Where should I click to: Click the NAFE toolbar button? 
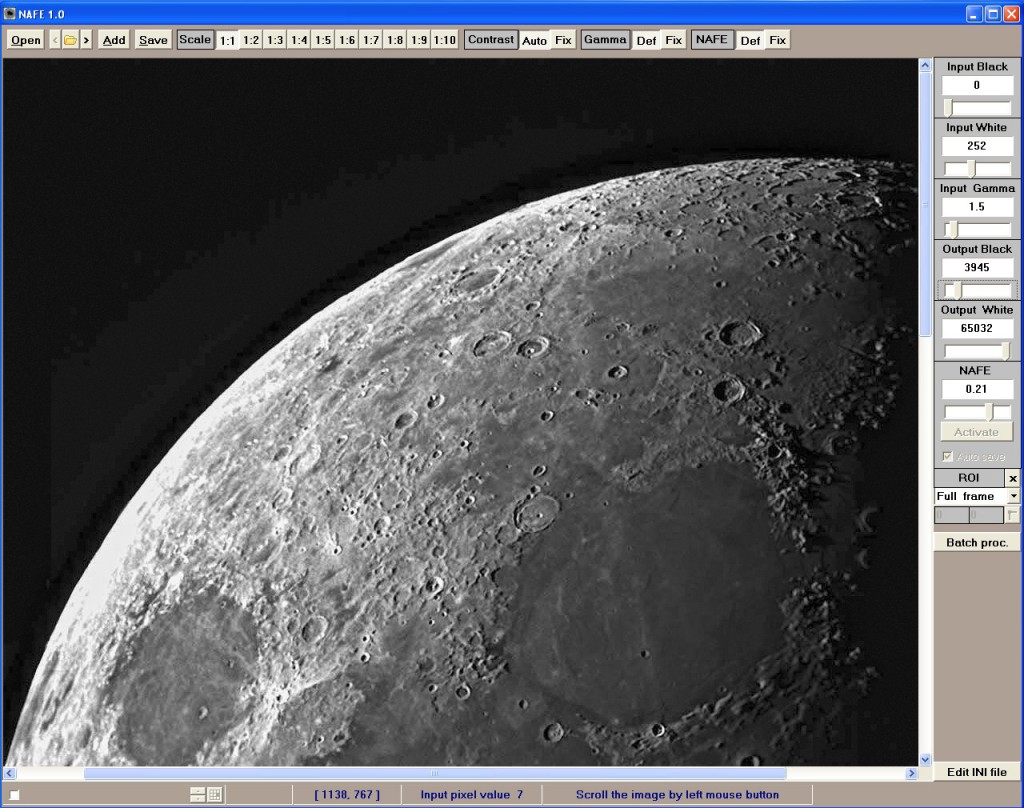click(x=711, y=39)
